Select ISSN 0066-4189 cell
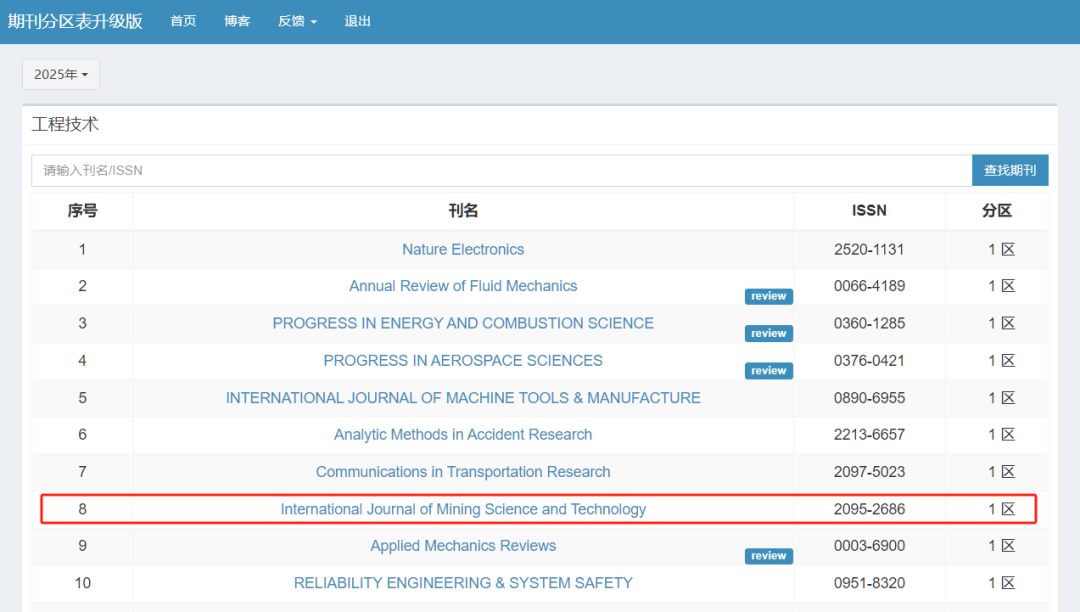Viewport: 1080px width, 612px height. [x=869, y=286]
